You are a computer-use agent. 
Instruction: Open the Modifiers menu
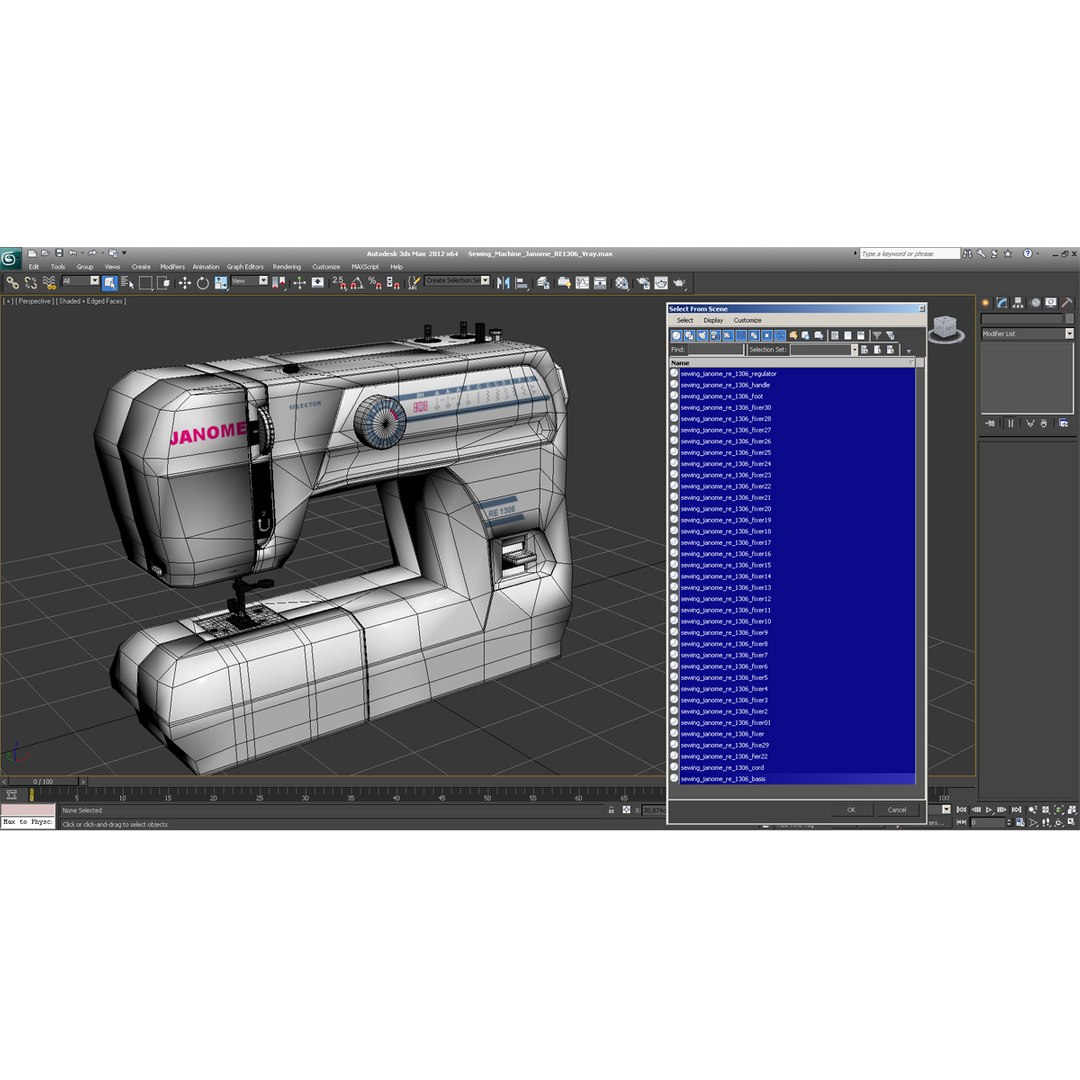point(172,267)
